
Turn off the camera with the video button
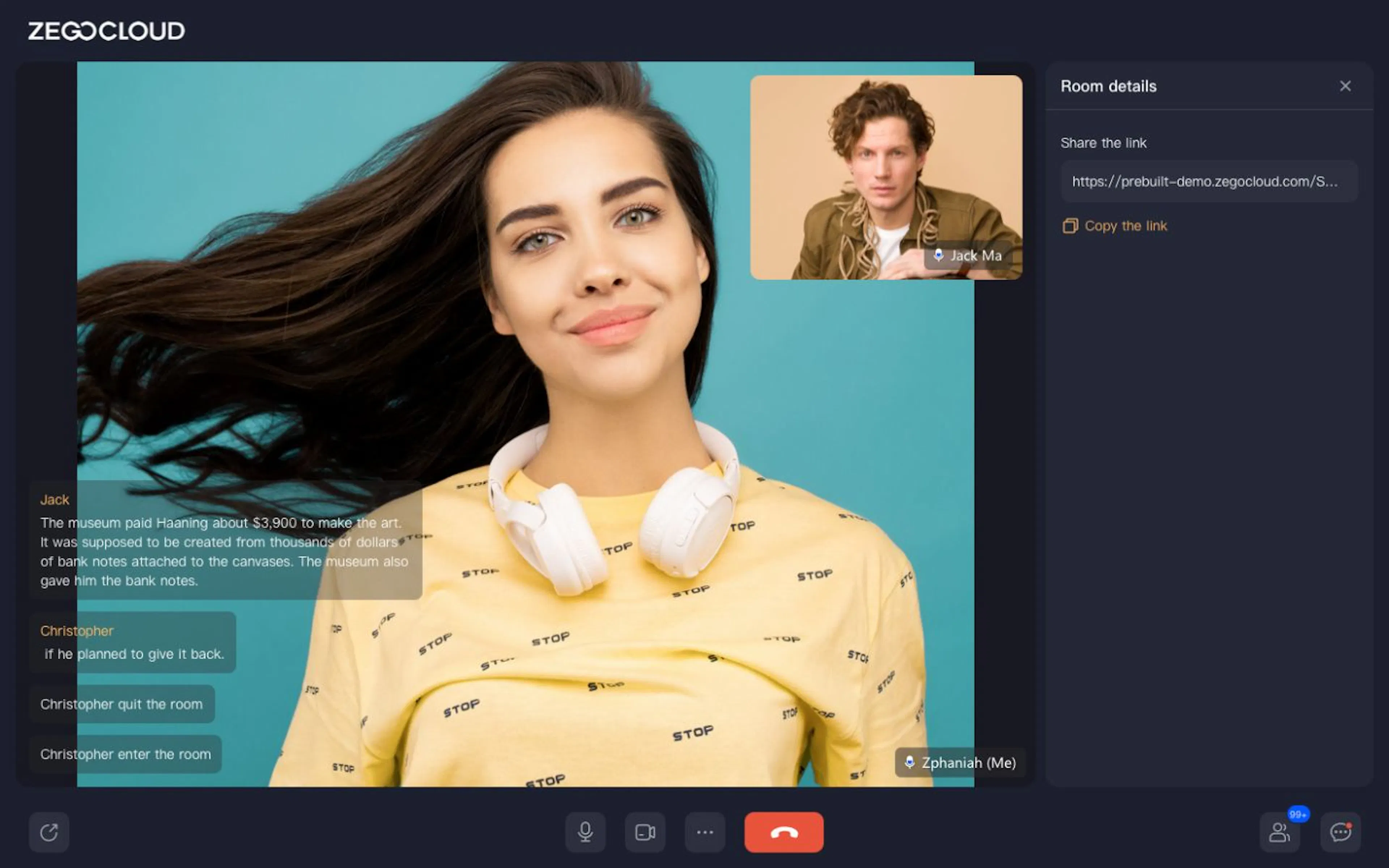645,832
